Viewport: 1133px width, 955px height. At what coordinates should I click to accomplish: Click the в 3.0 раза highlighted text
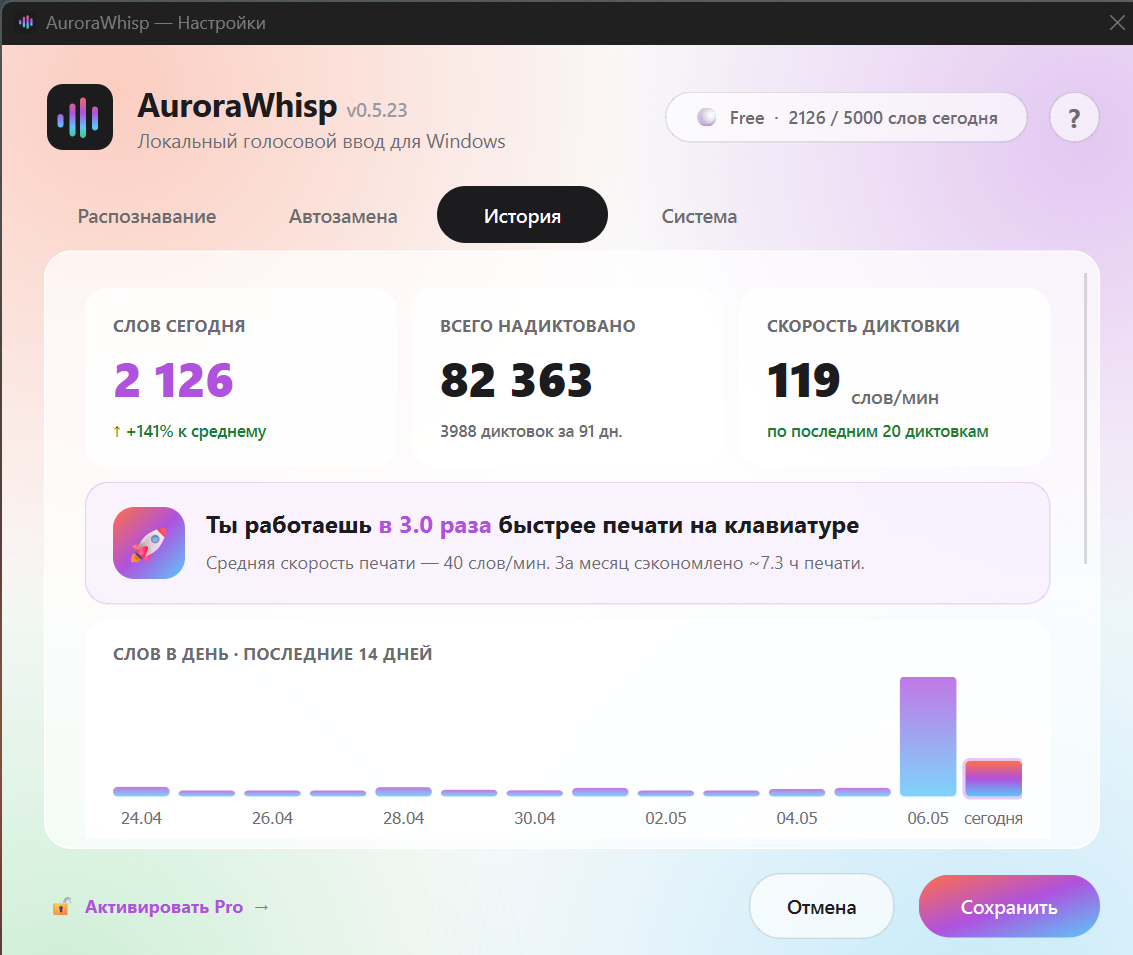pyautogui.click(x=435, y=525)
